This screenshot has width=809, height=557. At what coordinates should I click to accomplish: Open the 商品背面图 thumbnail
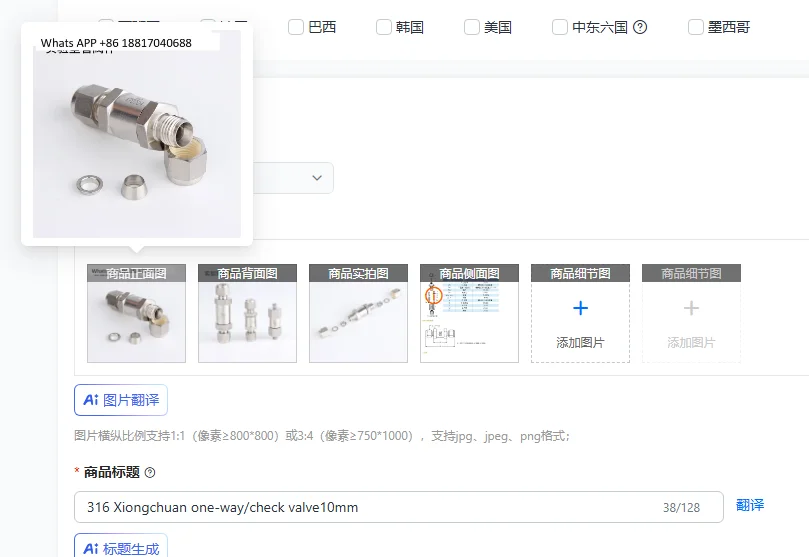coord(247,314)
